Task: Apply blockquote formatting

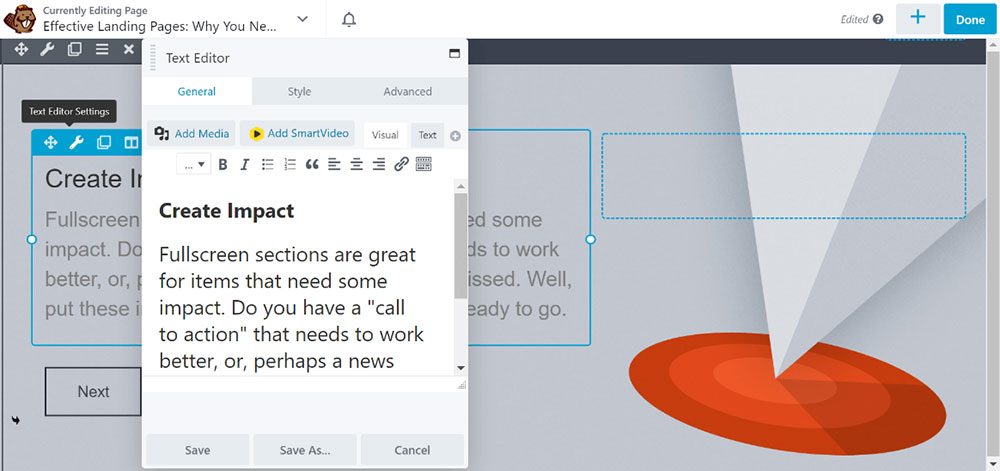Action: coord(312,164)
